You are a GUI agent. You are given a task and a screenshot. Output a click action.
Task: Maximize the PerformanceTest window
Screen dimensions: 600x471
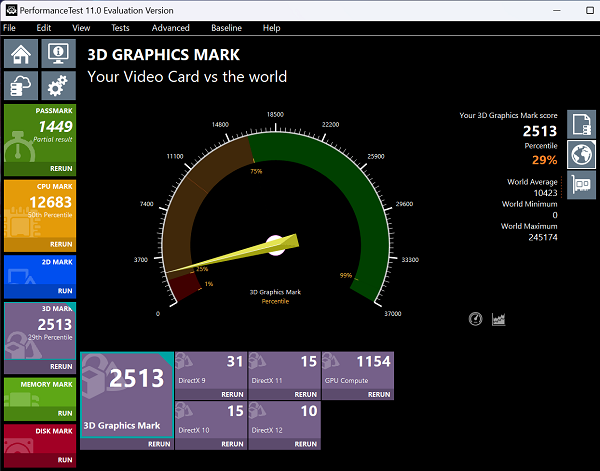click(x=590, y=10)
